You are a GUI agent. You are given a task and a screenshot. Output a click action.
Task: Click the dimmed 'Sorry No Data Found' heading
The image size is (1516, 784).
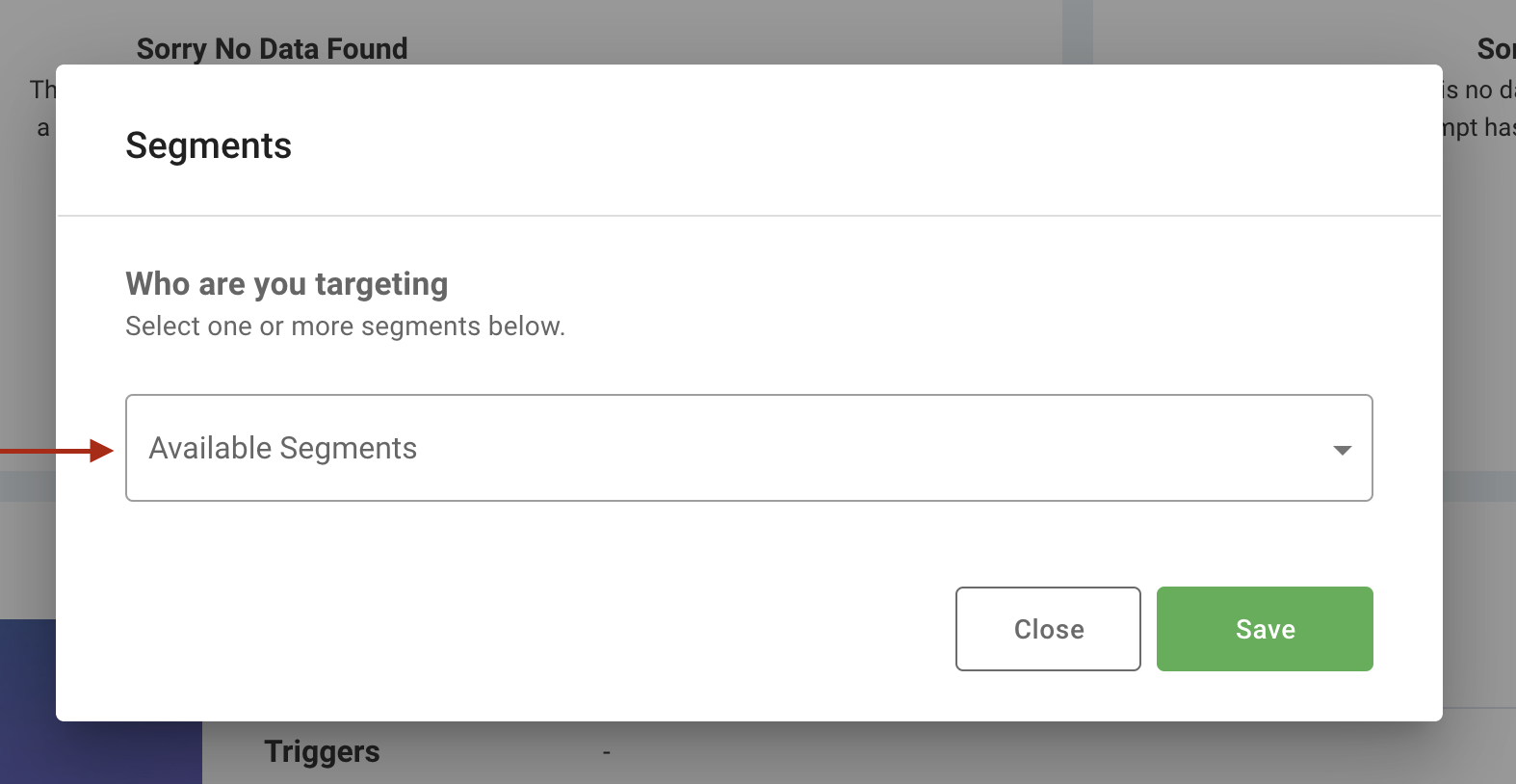(x=272, y=48)
